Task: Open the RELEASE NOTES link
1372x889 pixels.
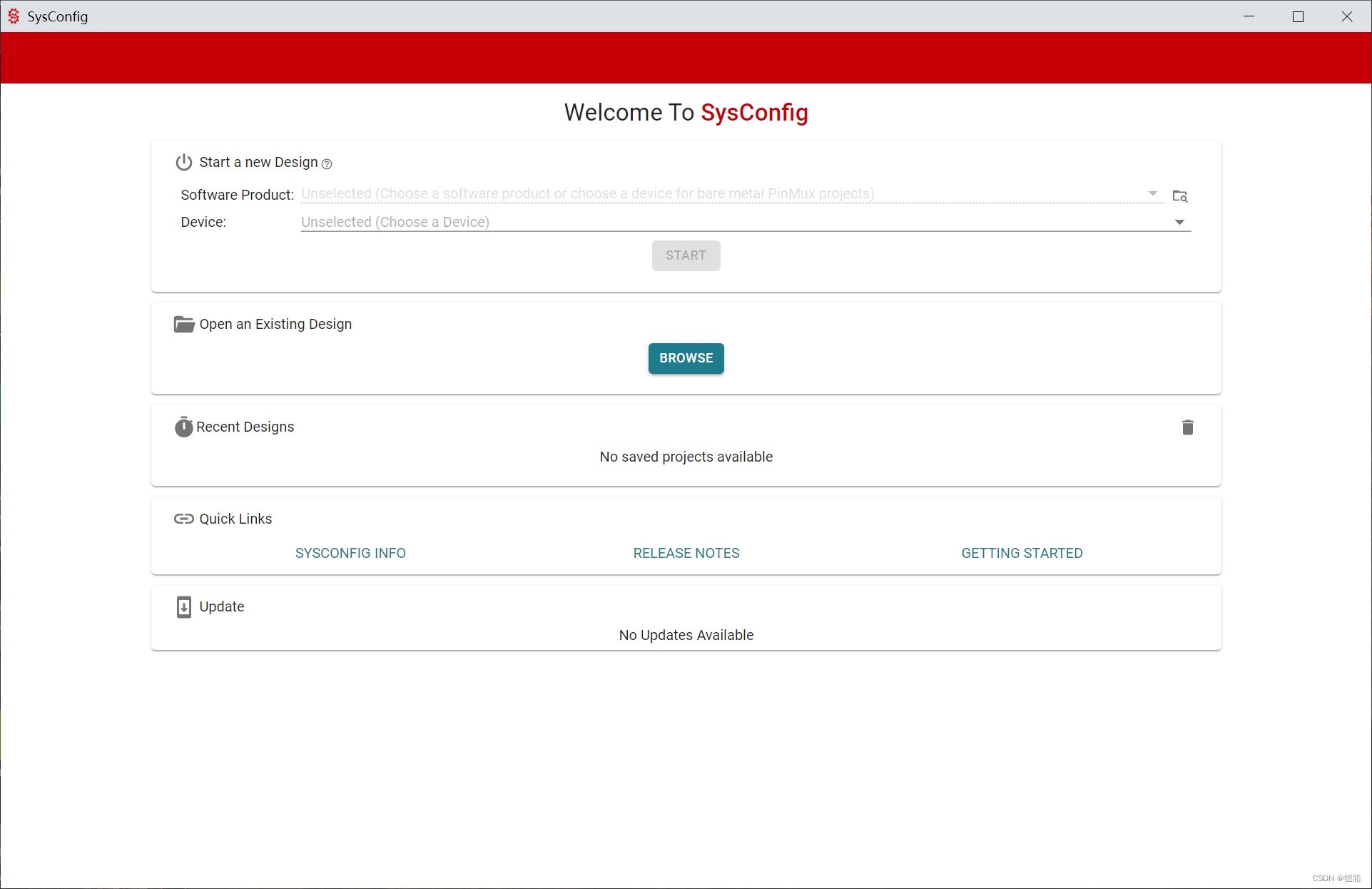Action: pos(686,553)
